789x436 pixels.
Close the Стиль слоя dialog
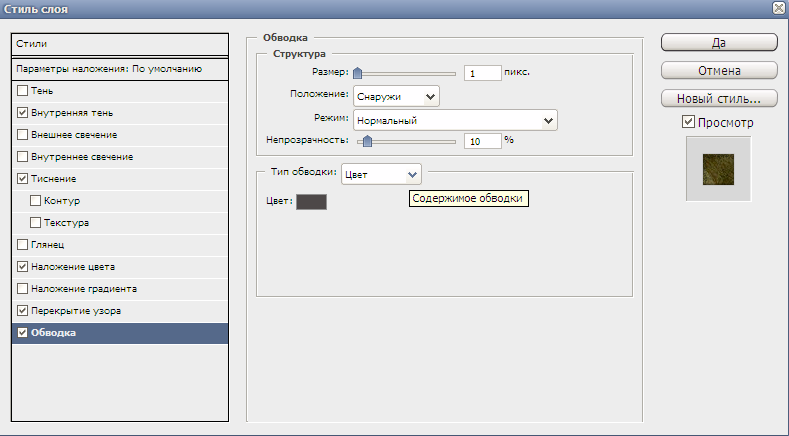(x=778, y=8)
